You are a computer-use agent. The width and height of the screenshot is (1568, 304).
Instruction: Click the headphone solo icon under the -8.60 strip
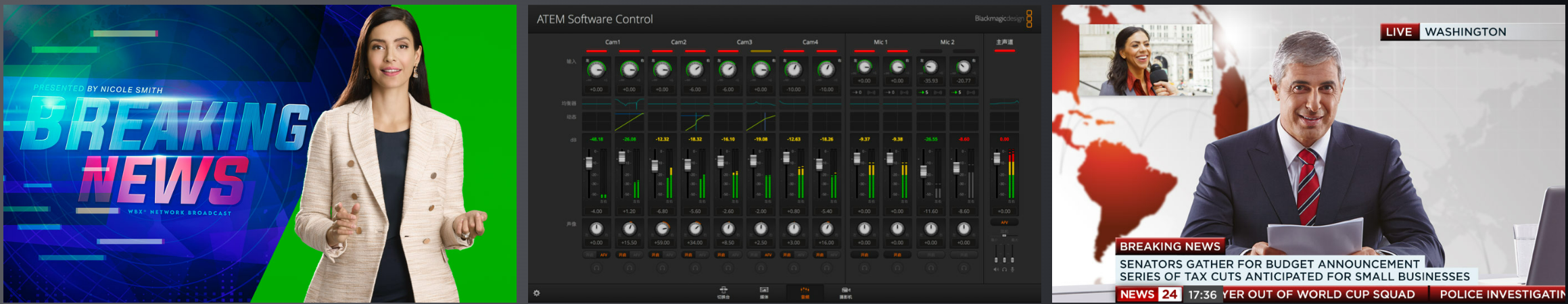[x=964, y=268]
